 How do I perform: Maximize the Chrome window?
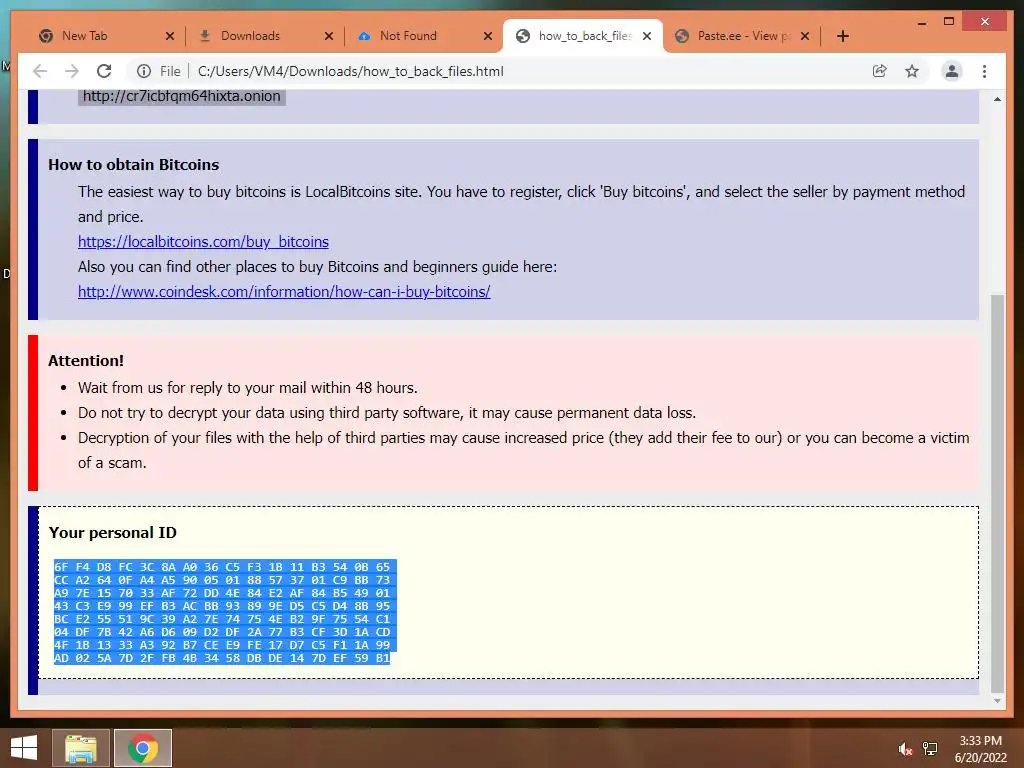point(950,22)
